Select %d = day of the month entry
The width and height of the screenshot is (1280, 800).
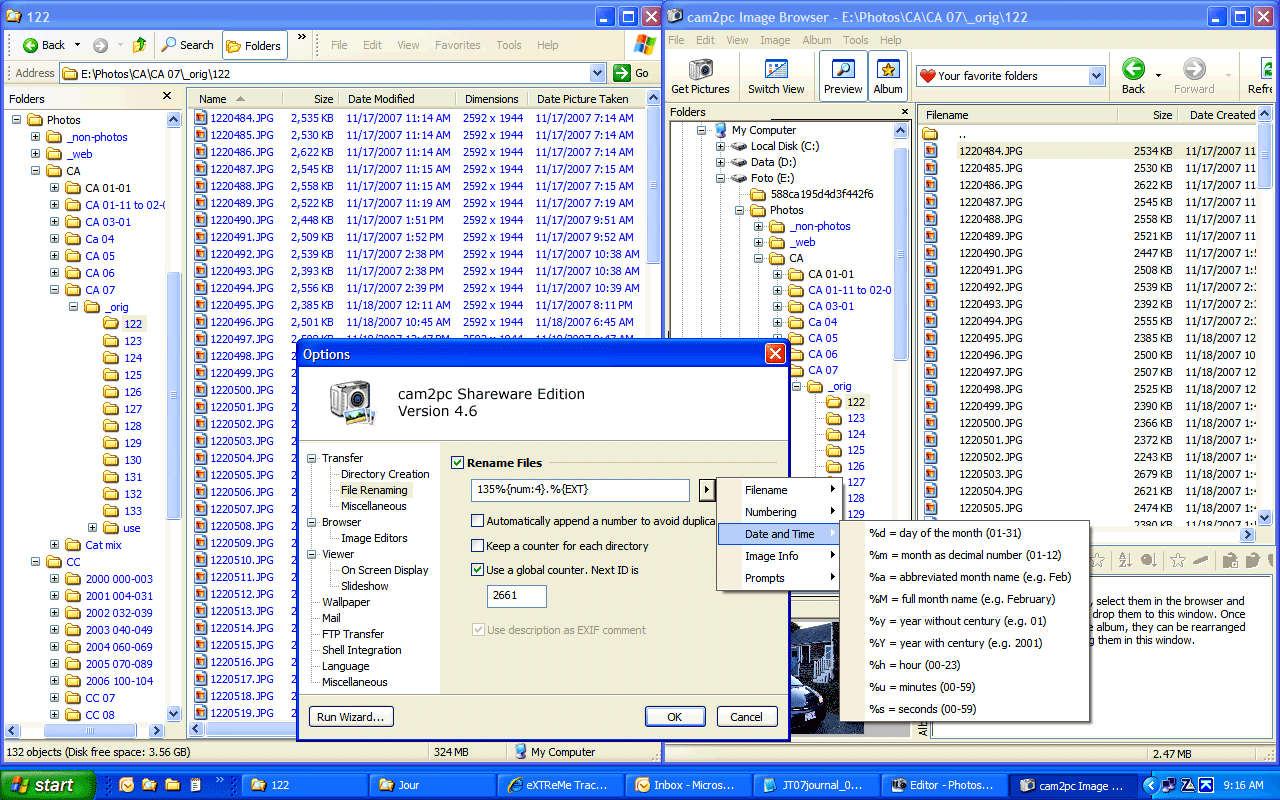pos(964,533)
